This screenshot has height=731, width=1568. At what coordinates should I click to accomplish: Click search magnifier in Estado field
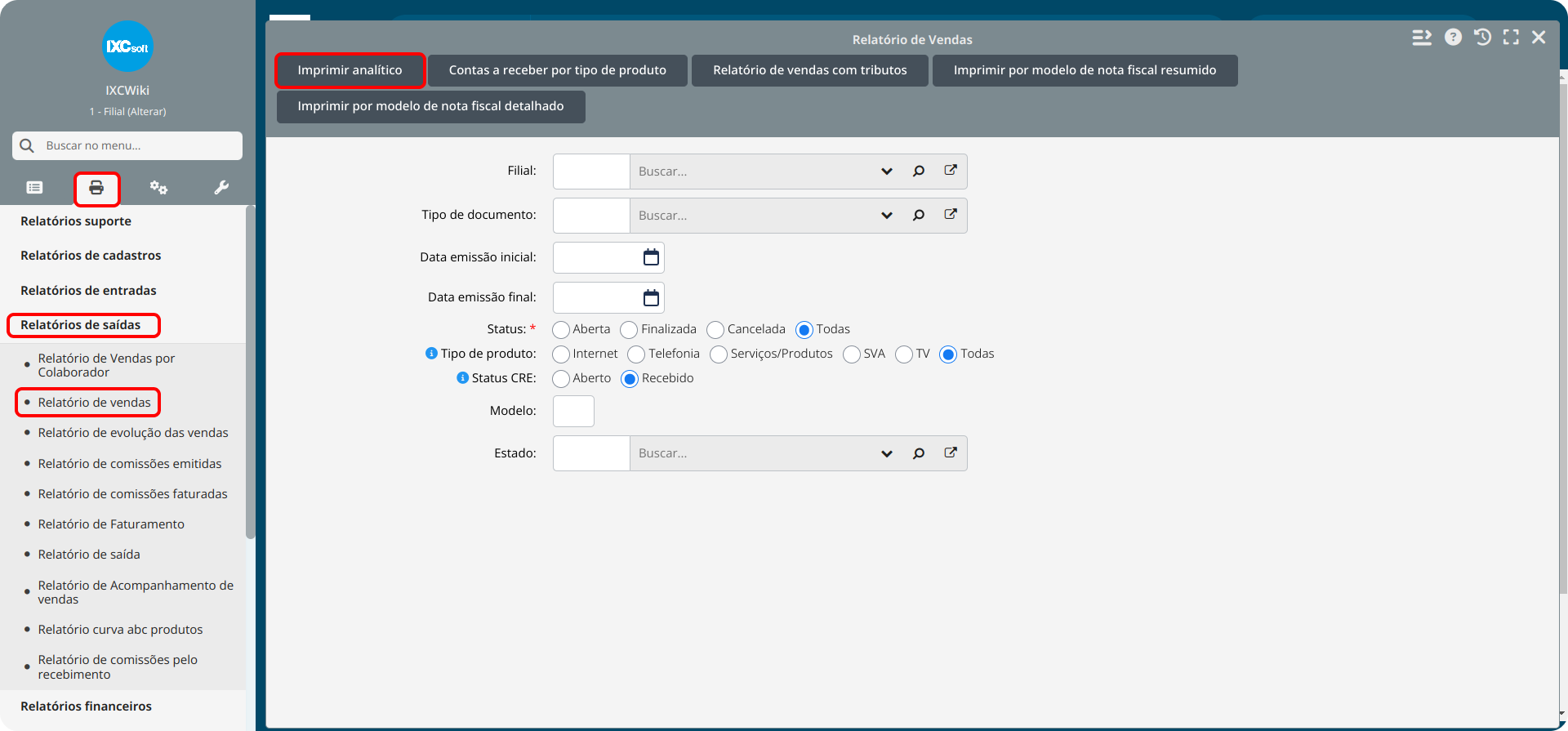click(x=919, y=453)
